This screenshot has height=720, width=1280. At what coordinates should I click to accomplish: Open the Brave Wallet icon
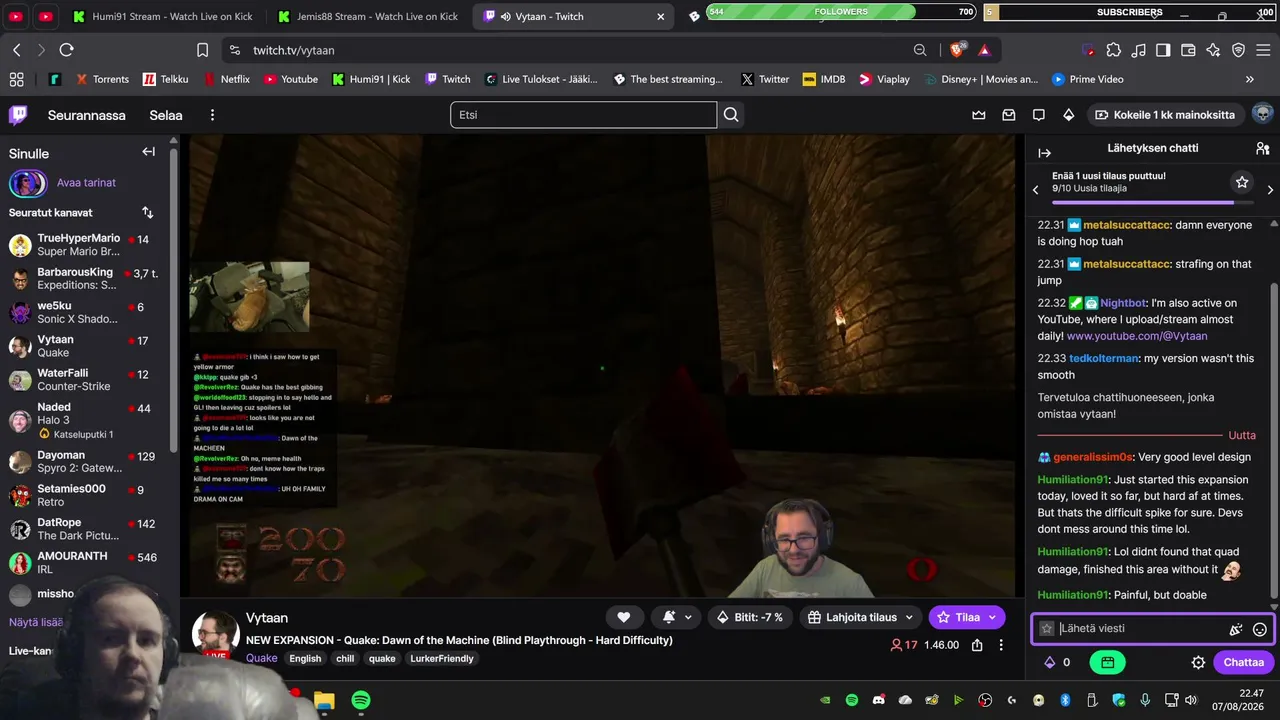1188,50
